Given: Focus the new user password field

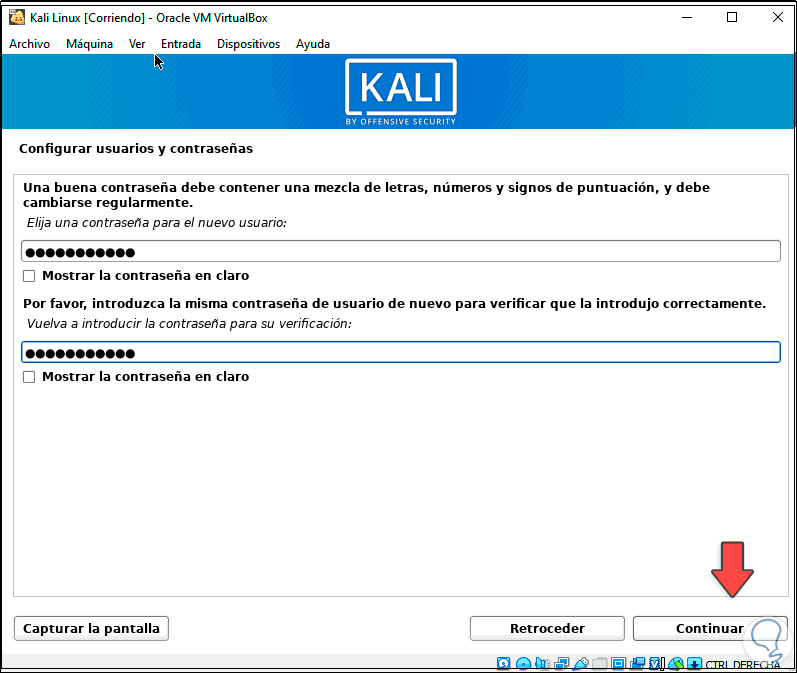Looking at the screenshot, I should [401, 252].
